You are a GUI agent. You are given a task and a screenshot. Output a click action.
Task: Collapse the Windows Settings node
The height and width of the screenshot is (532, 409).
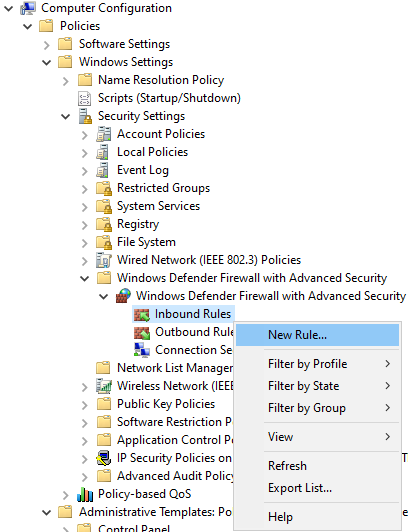(x=47, y=62)
